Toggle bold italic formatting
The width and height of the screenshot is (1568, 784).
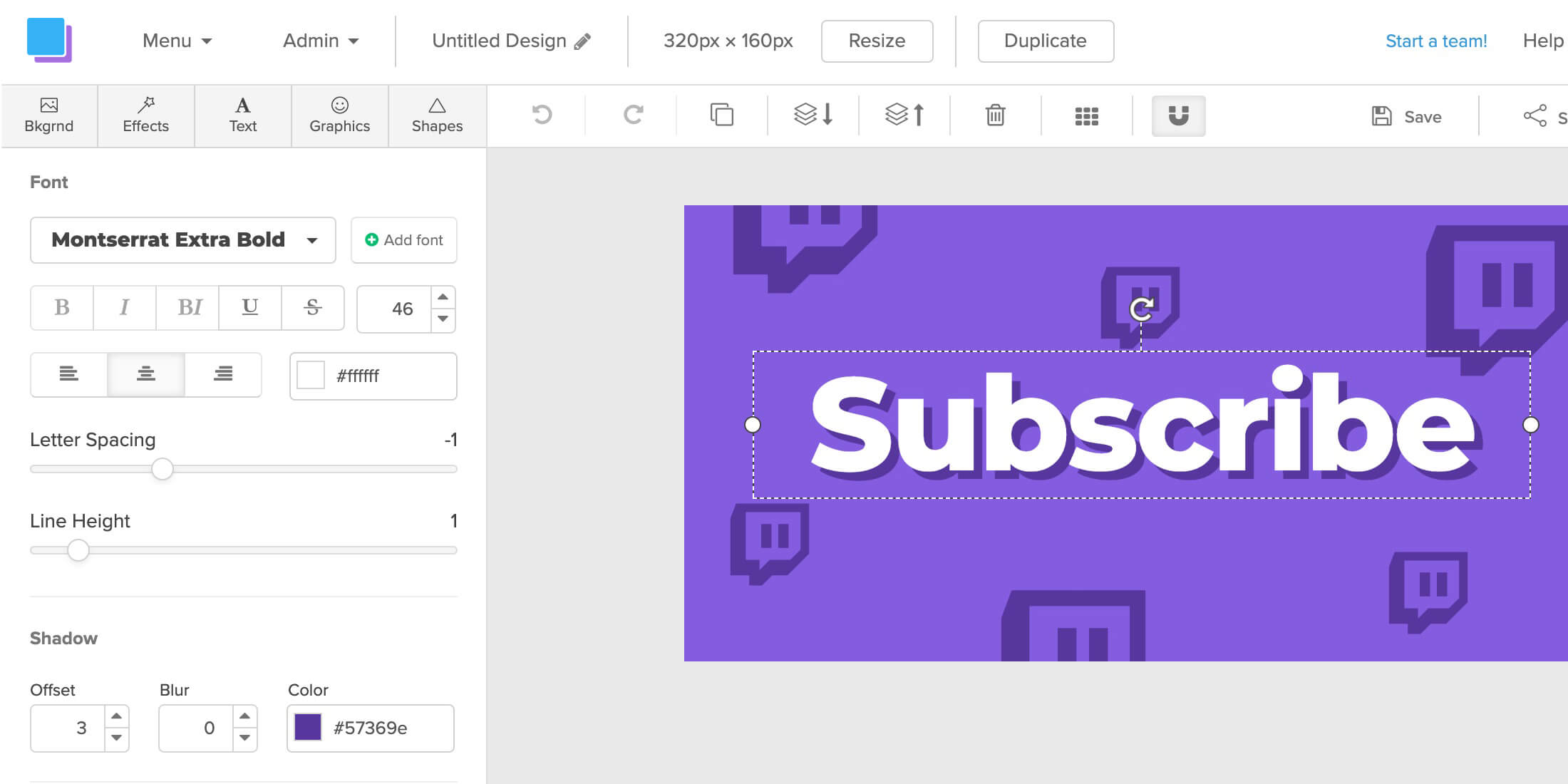(x=187, y=308)
